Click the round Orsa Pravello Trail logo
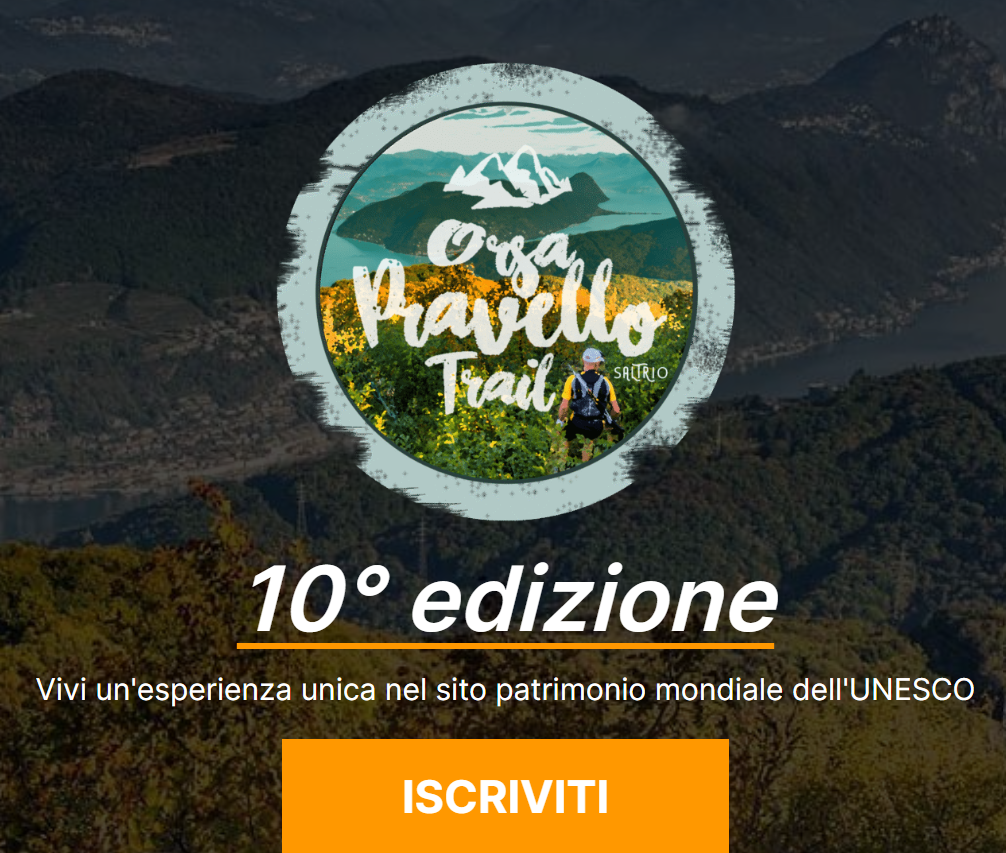 click(x=506, y=292)
